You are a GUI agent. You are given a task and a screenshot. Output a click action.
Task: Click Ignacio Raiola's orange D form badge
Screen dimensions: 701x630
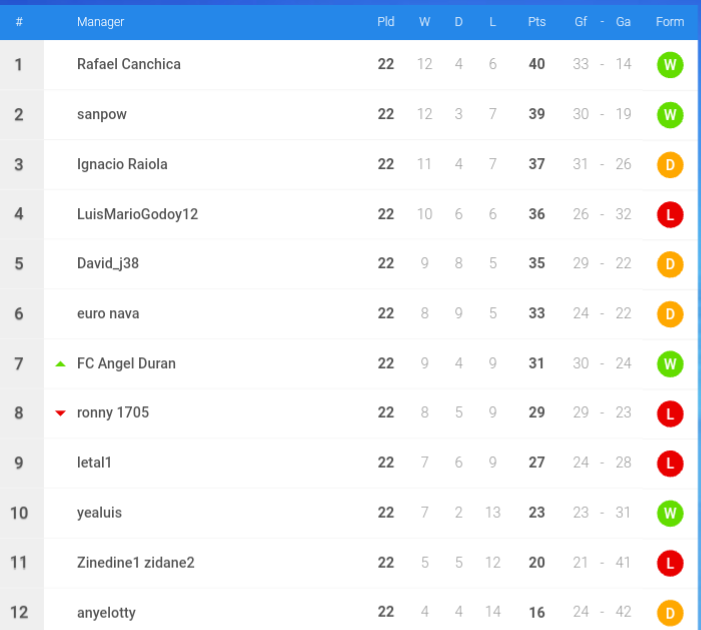click(670, 165)
